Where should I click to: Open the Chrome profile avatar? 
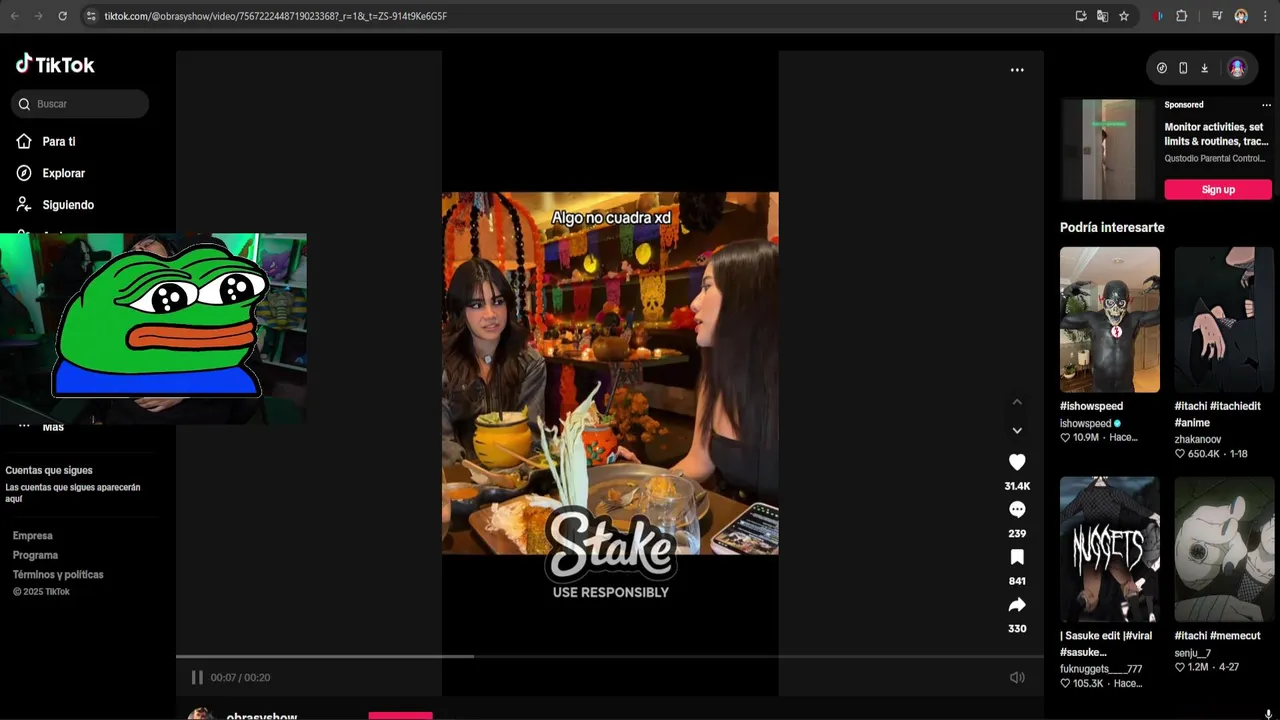(x=1241, y=16)
